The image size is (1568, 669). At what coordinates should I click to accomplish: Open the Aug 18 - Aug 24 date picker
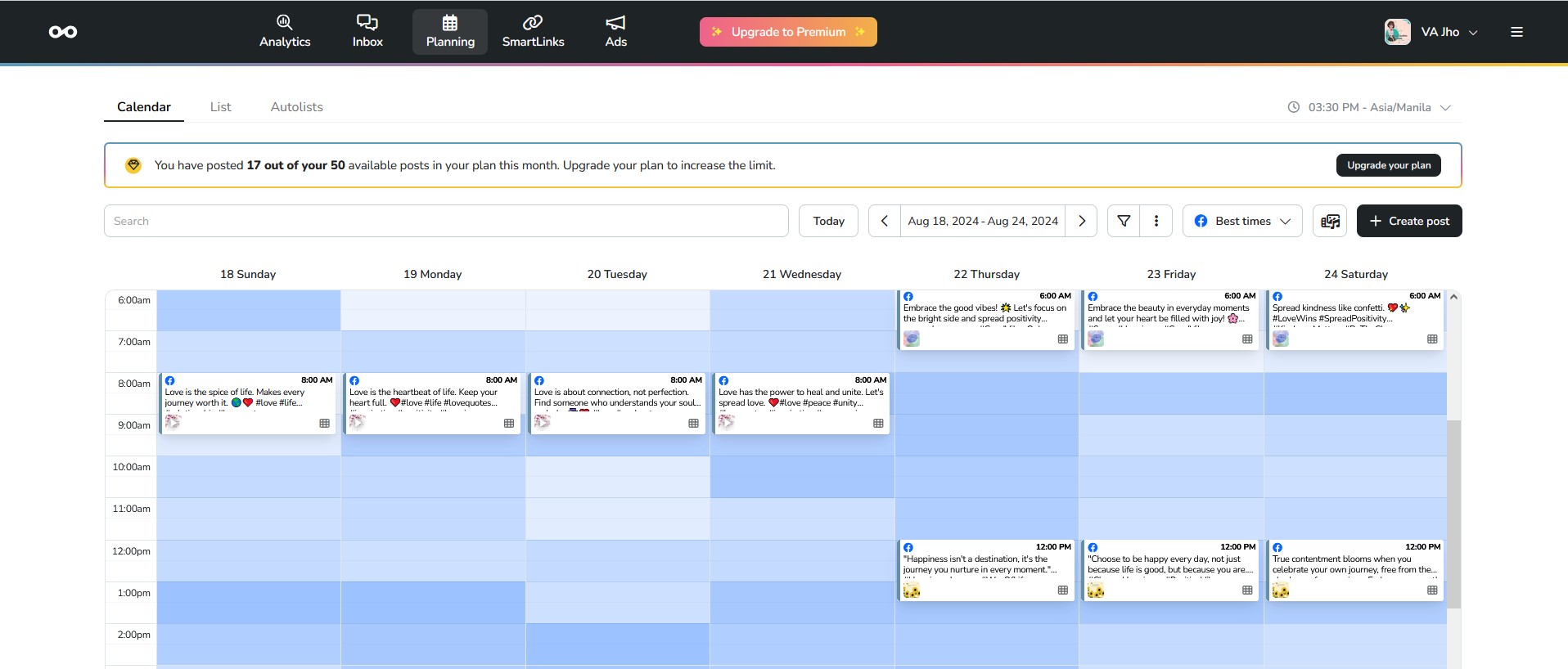(983, 221)
